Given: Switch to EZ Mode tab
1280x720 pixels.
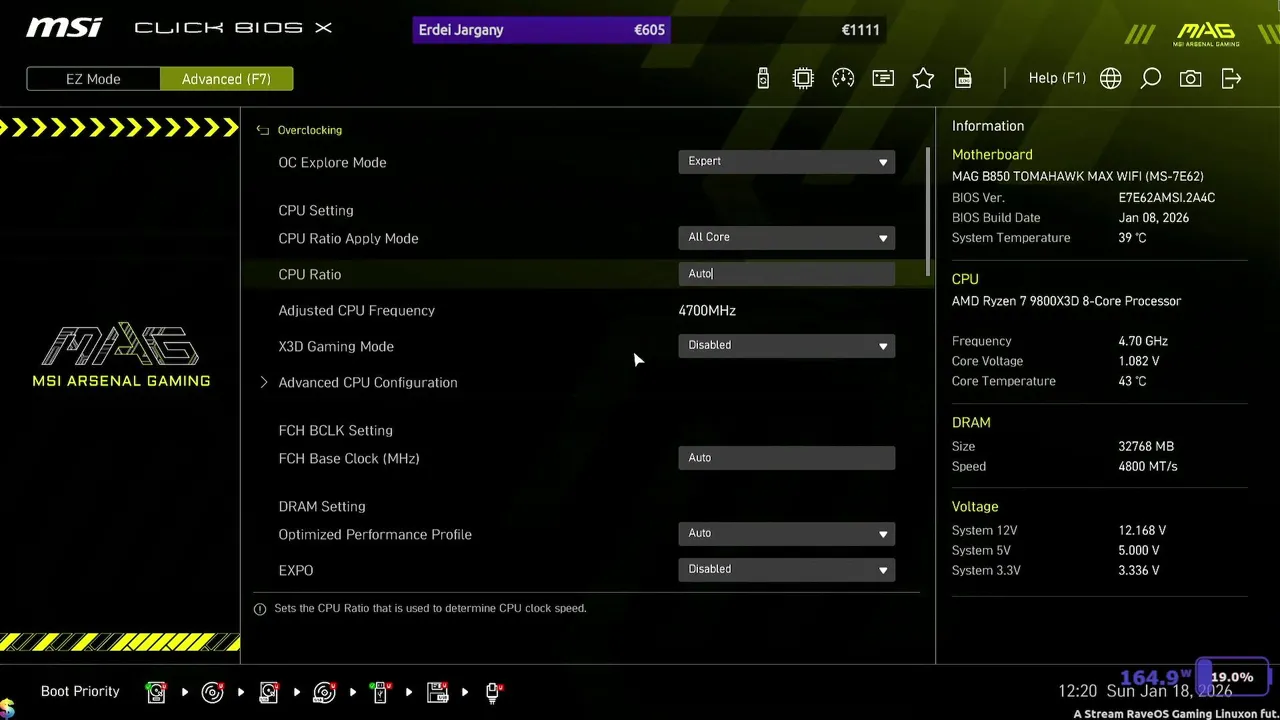Looking at the screenshot, I should click(x=93, y=79).
